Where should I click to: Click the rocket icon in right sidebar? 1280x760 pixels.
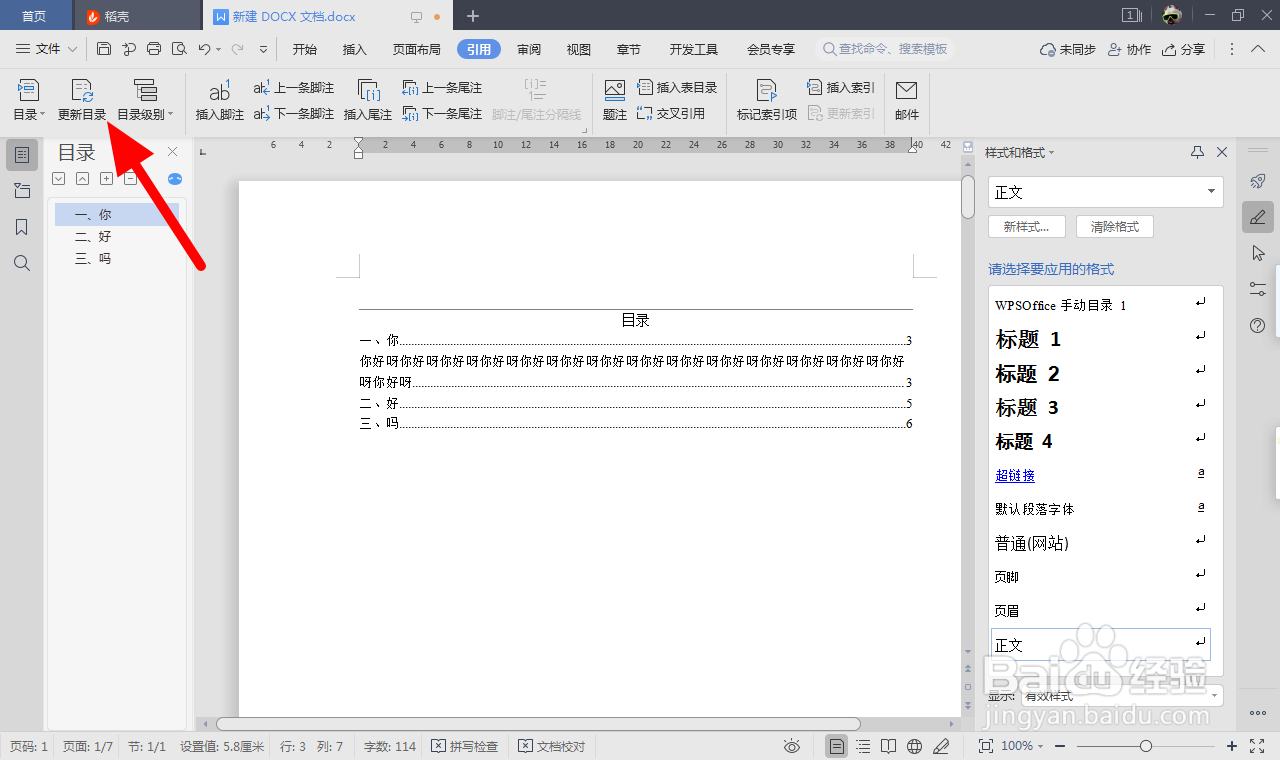click(x=1258, y=181)
